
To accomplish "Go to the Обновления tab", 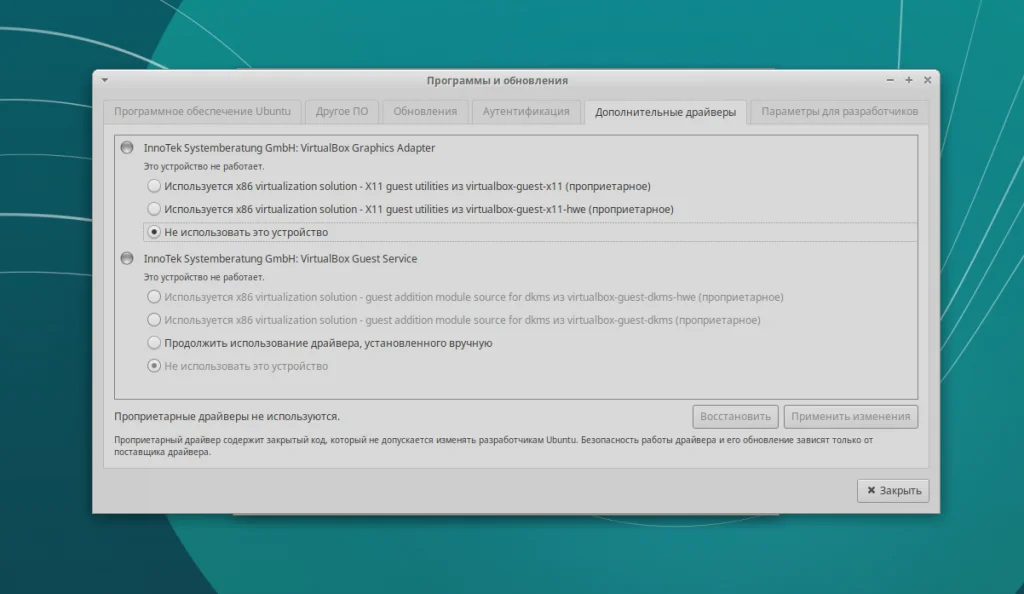I will [x=425, y=112].
